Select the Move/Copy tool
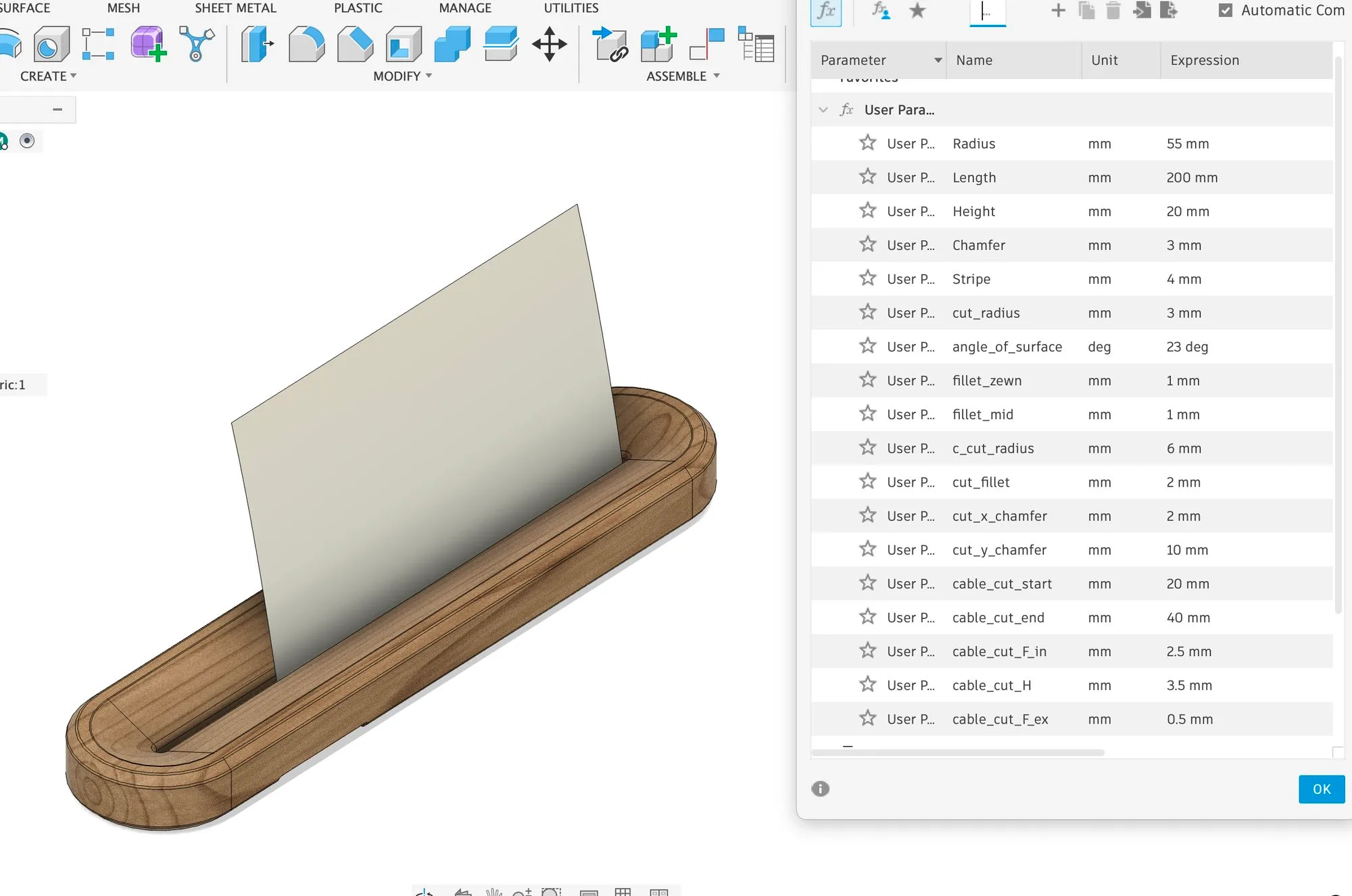1352x896 pixels. point(550,45)
